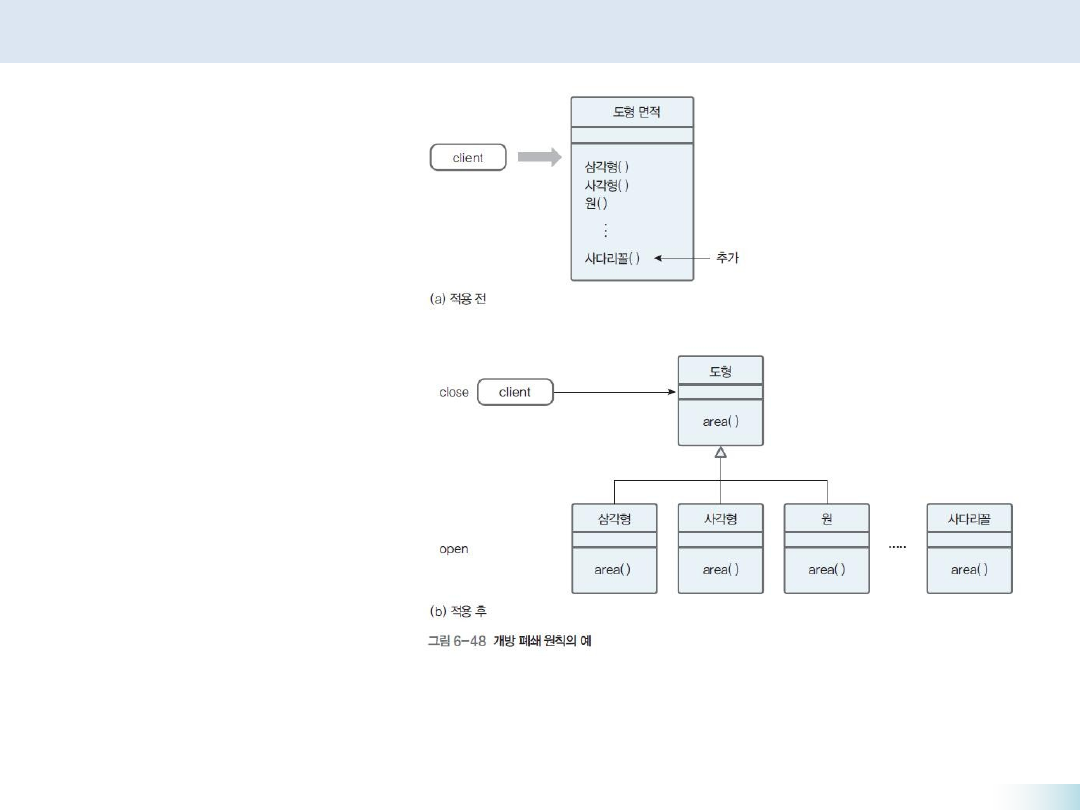Image resolution: width=1080 pixels, height=810 pixels.
Task: Click the 사다리꼴() method entry
Action: (612, 258)
